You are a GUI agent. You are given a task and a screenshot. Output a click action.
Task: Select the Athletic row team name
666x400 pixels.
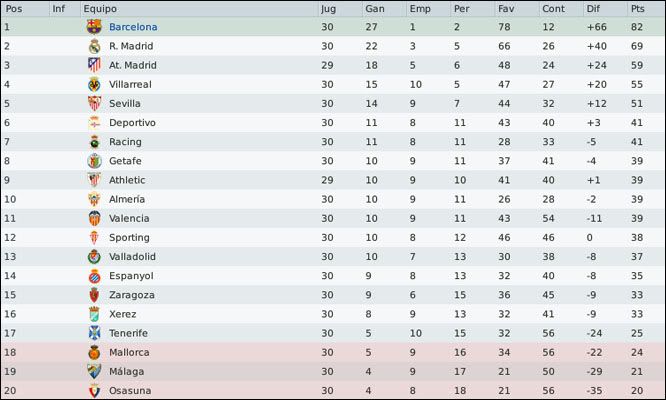[x=127, y=180]
